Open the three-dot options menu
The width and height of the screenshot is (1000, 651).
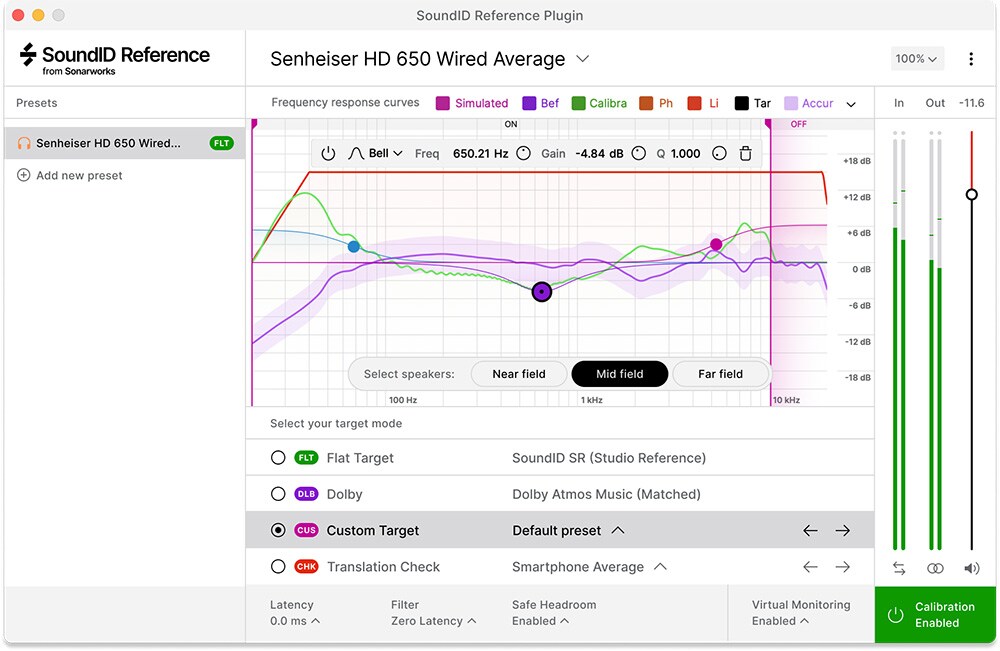coord(971,59)
